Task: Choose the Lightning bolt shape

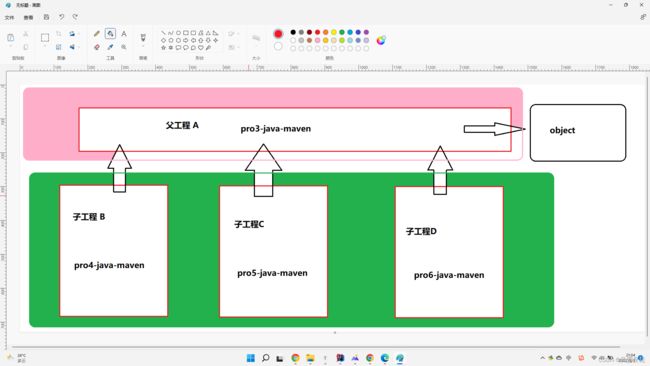Action: [208, 48]
